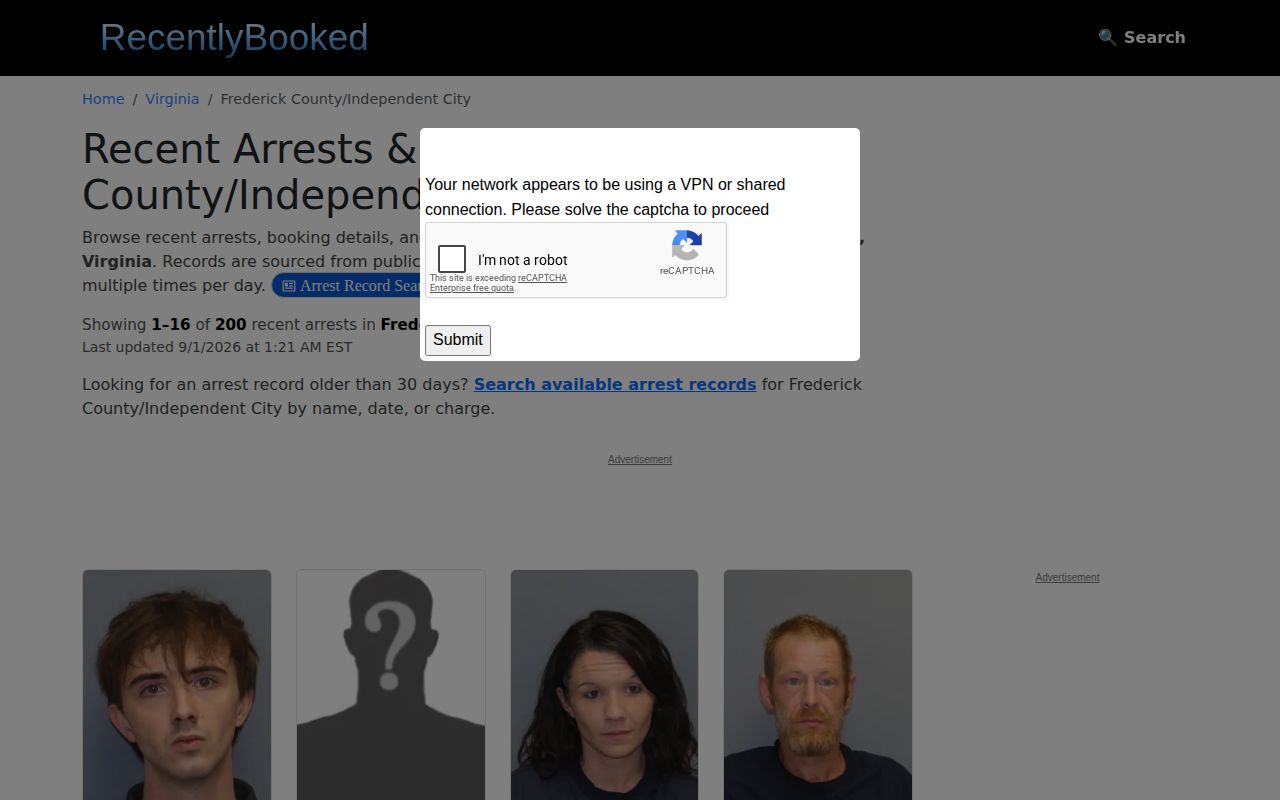Open the reCAPTCHA Enterprise free quota link
Viewport: 1280px width, 800px height.
click(x=498, y=283)
